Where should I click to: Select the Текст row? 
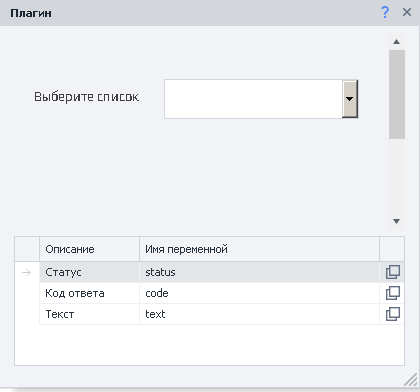click(x=209, y=314)
